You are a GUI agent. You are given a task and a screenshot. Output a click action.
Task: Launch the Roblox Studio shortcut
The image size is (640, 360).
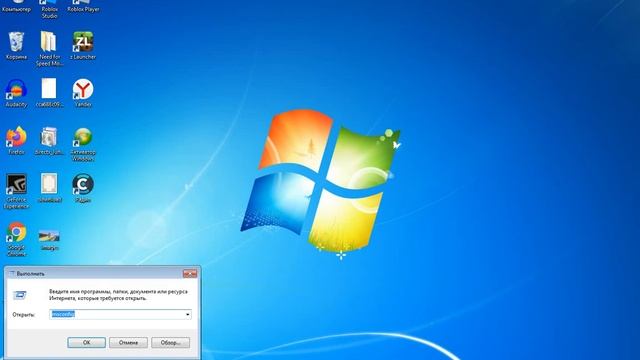click(49, 9)
